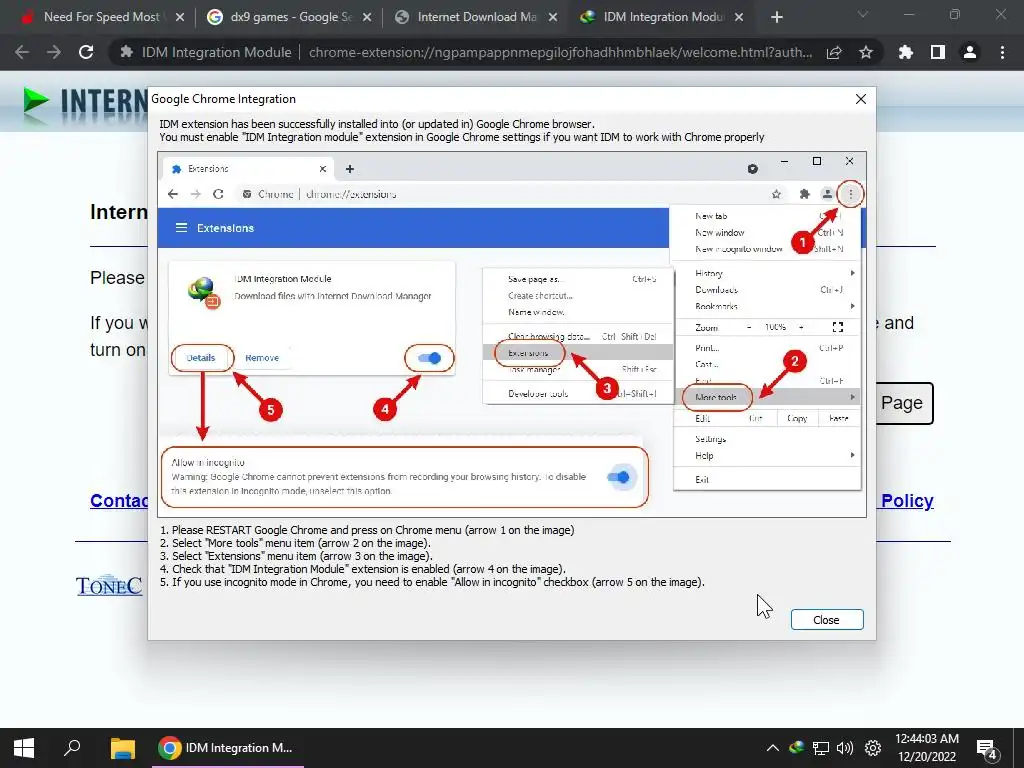Close the Need For Speed tab
This screenshot has height=768, width=1024.
(180, 17)
